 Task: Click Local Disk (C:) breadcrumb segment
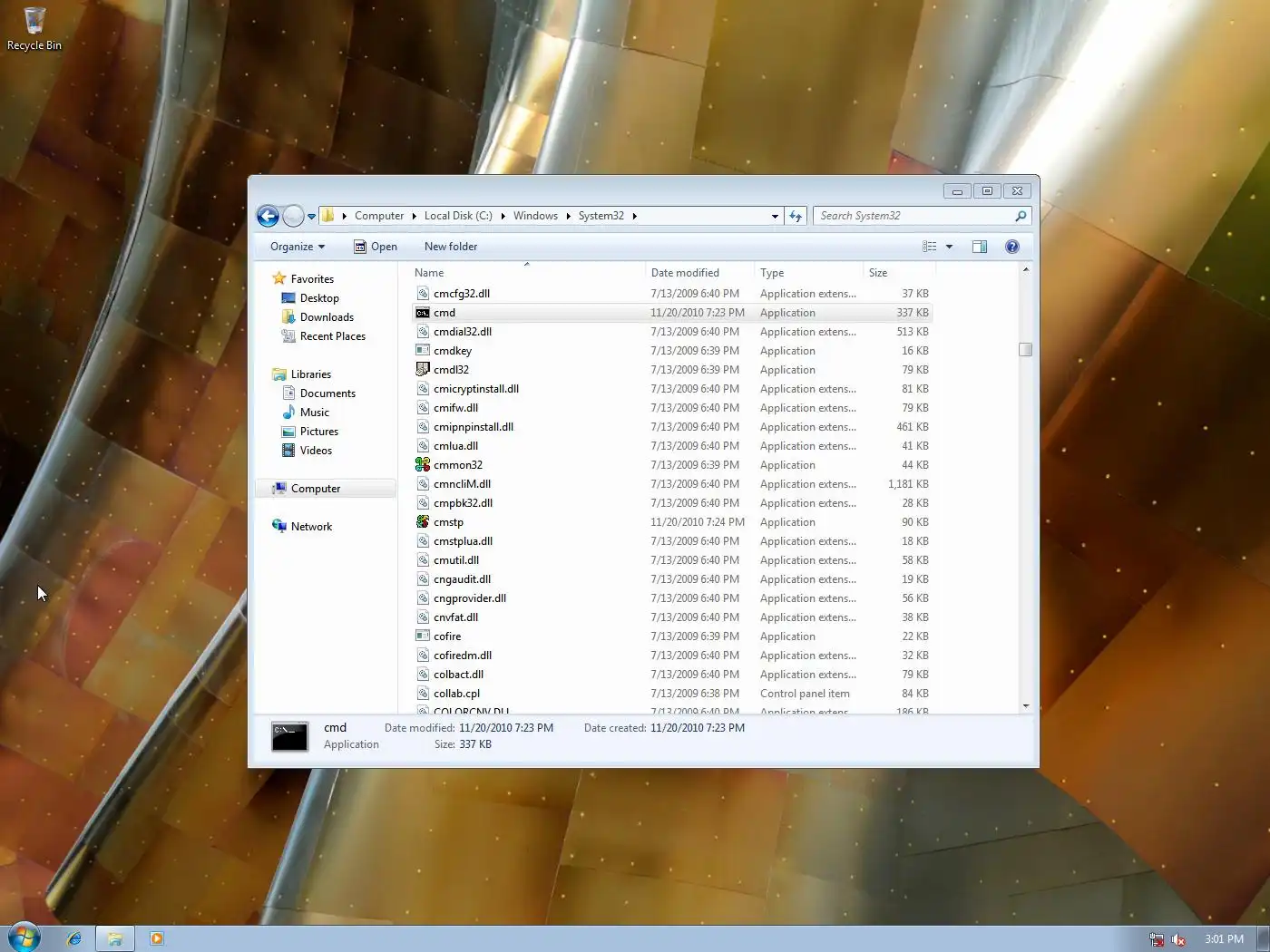coord(458,216)
